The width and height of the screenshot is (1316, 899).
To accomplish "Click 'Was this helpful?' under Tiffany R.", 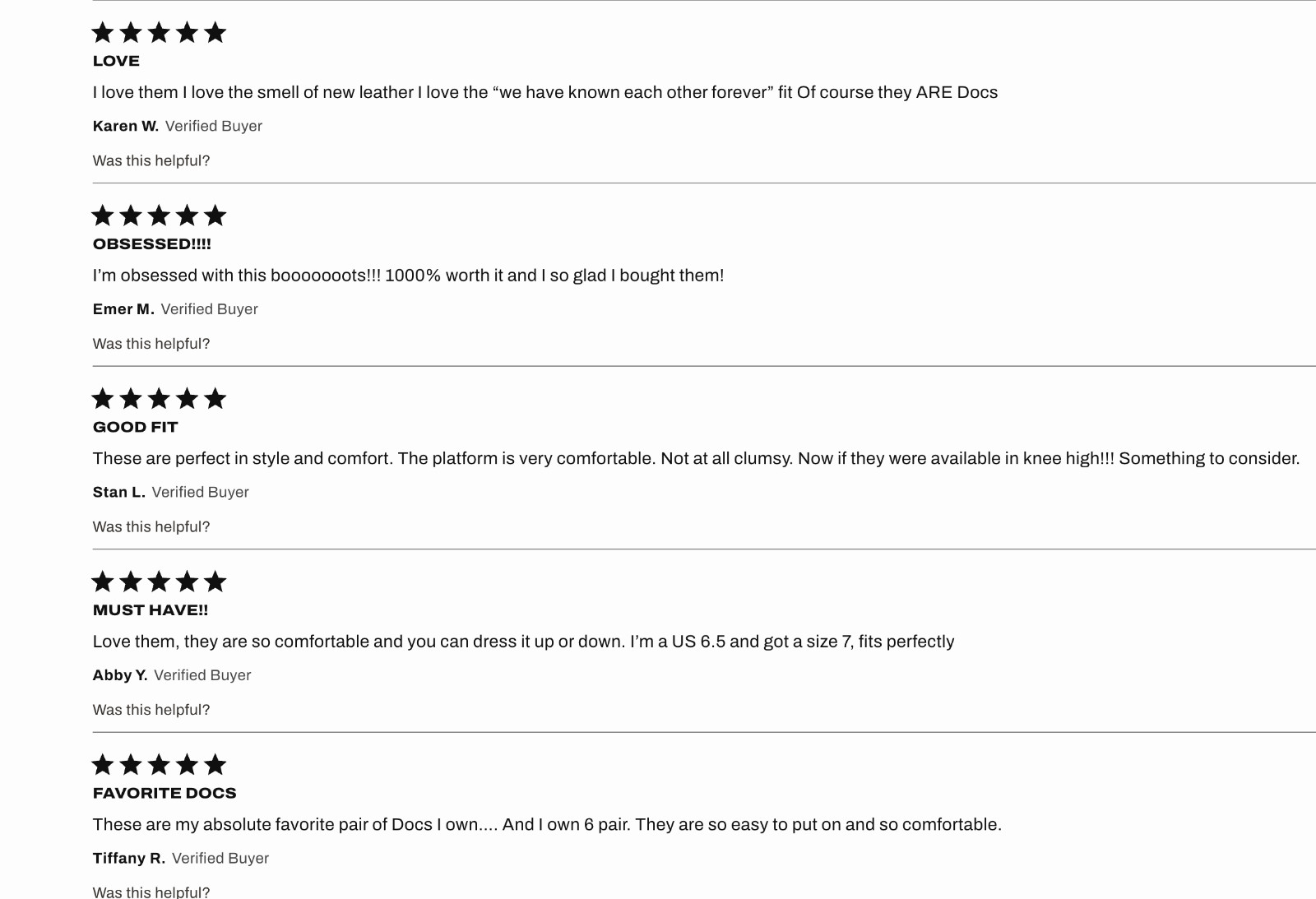I will click(x=151, y=892).
